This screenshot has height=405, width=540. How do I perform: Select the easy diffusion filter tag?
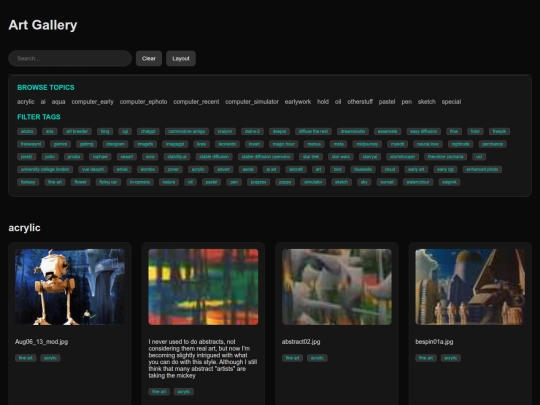(424, 132)
